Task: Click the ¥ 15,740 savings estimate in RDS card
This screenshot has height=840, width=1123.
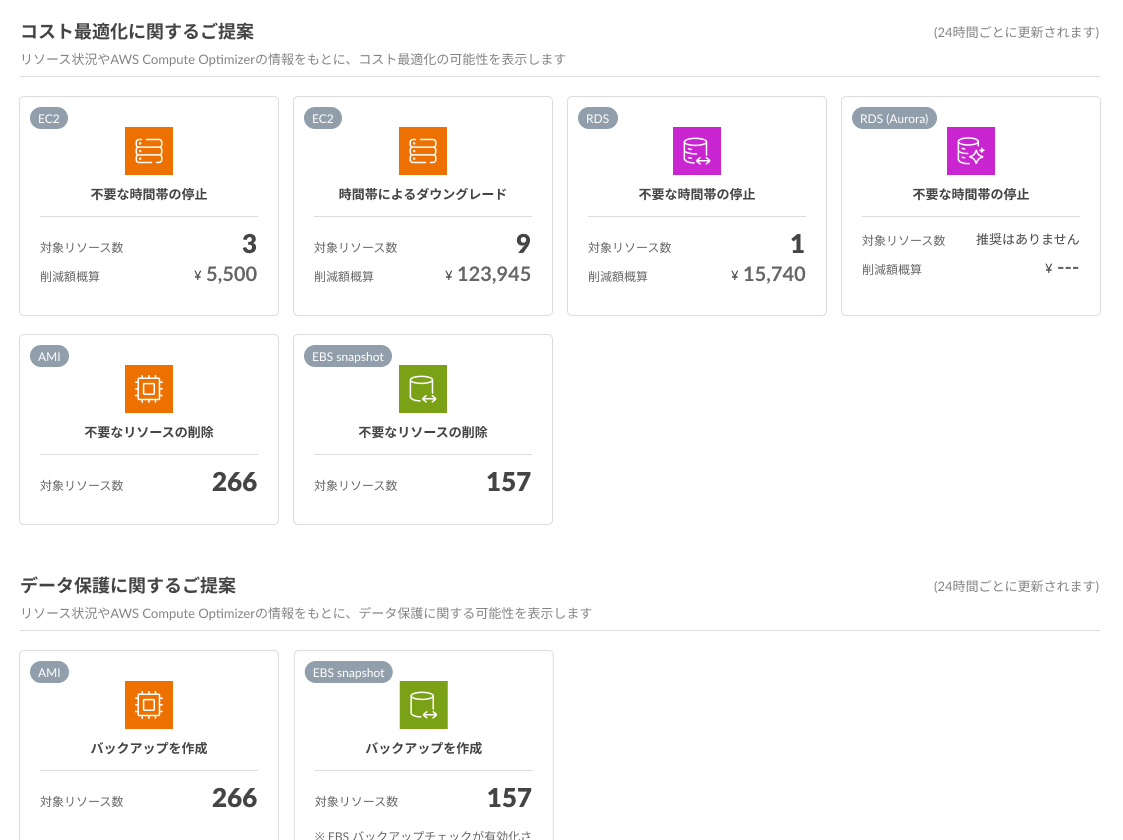Action: coord(768,274)
